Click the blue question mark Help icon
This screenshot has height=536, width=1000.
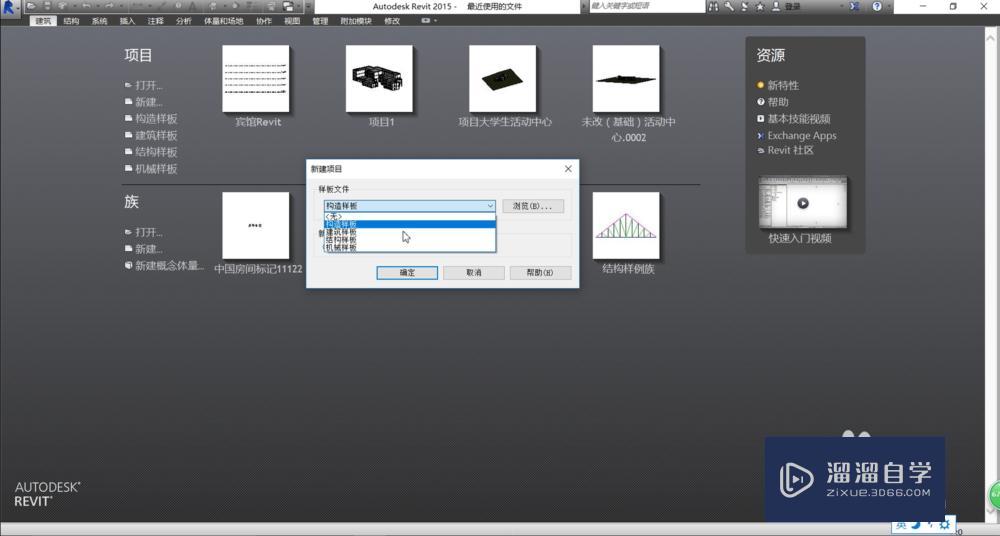pyautogui.click(x=877, y=6)
